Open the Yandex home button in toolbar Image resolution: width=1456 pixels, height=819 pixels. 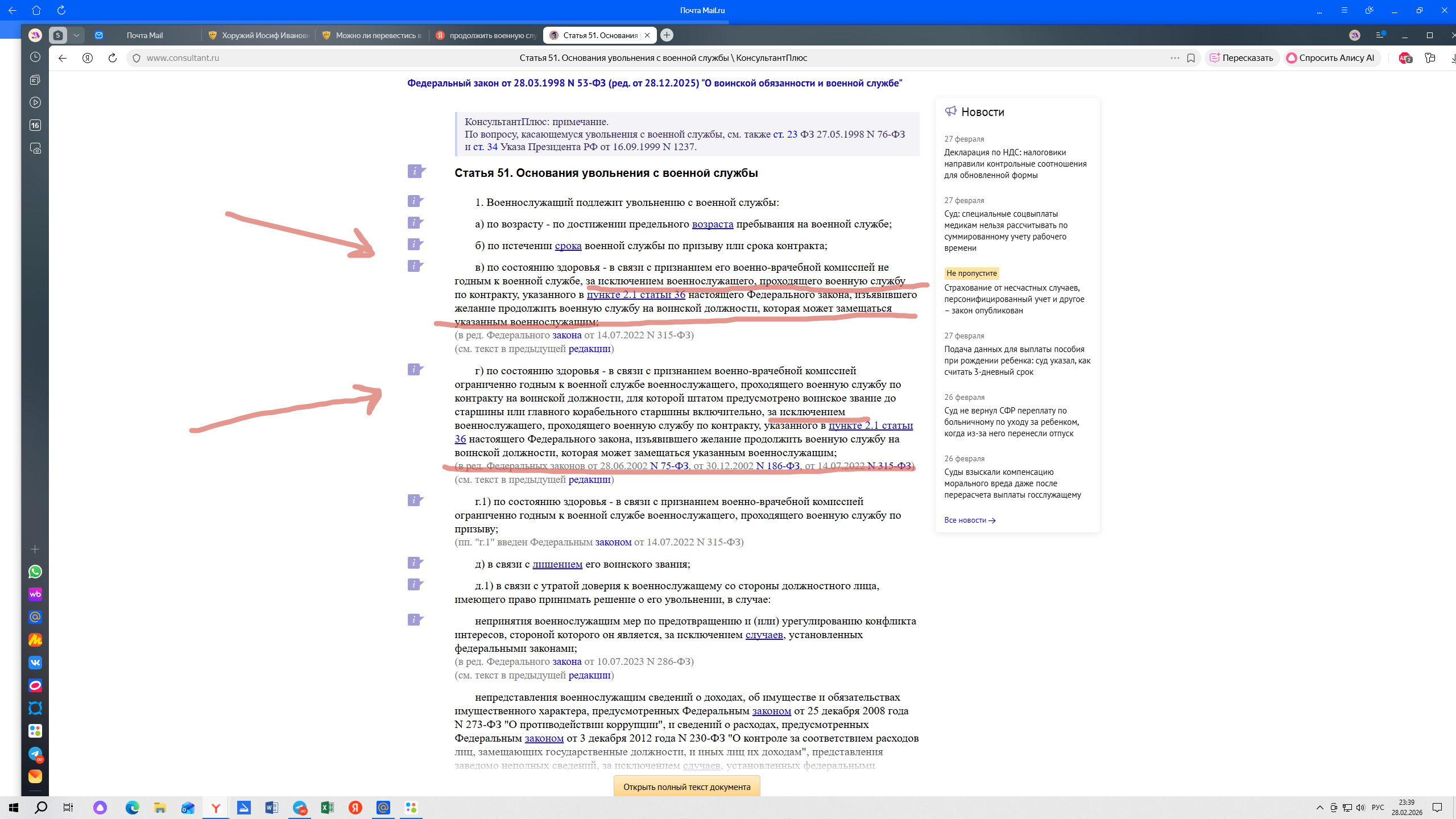tap(88, 58)
